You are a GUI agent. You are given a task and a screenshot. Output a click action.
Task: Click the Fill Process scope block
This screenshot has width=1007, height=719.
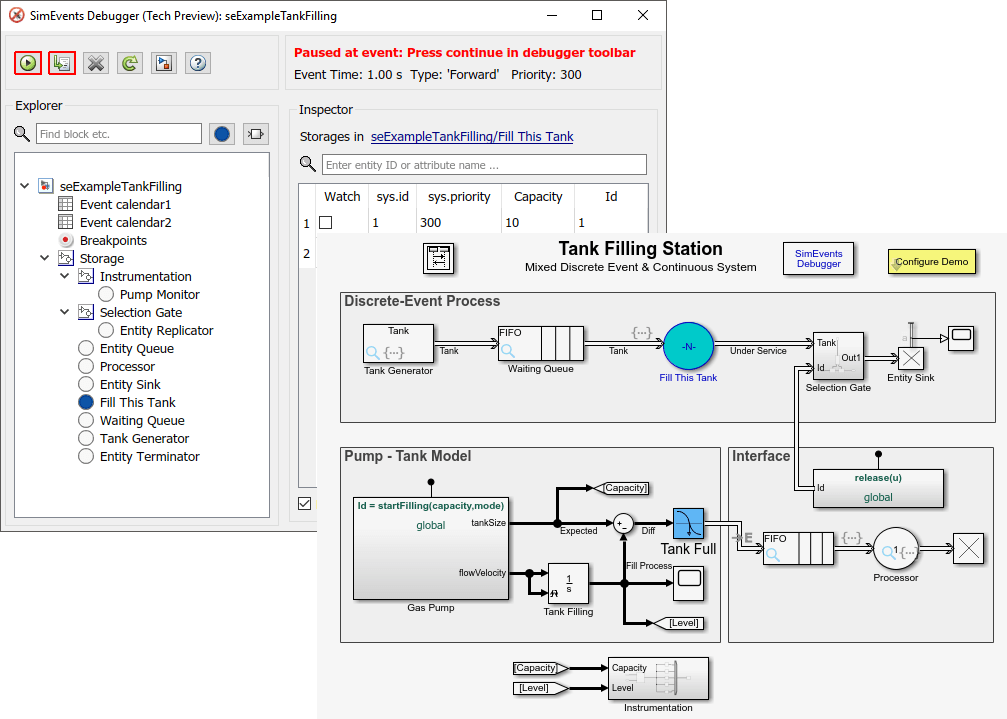688,584
